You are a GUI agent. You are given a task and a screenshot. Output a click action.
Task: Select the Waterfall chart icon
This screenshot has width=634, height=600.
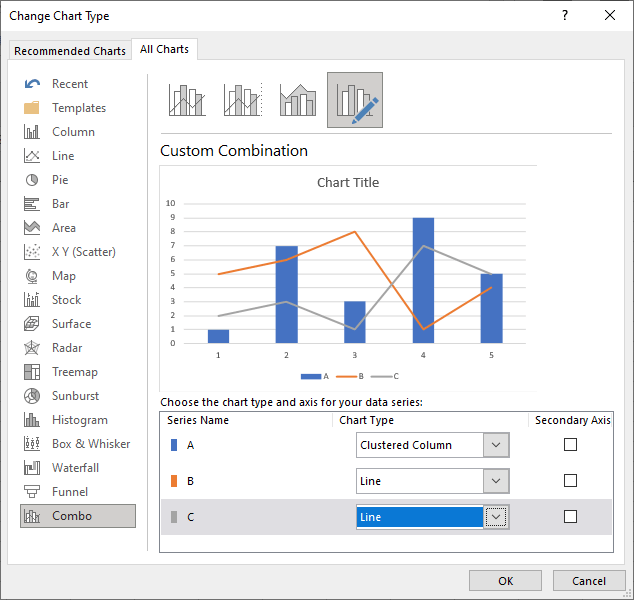32,468
